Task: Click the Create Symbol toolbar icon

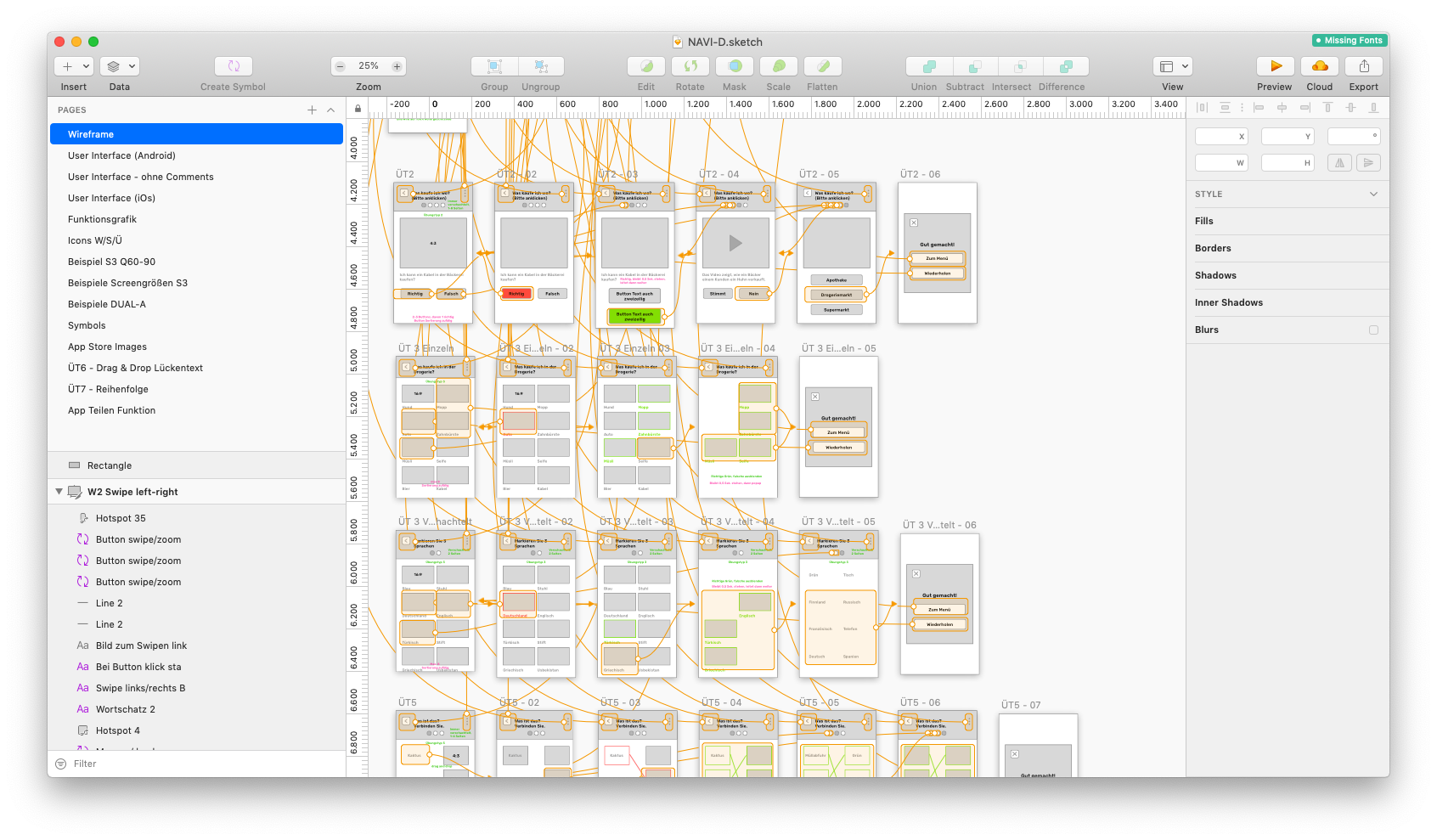Action: click(x=234, y=66)
